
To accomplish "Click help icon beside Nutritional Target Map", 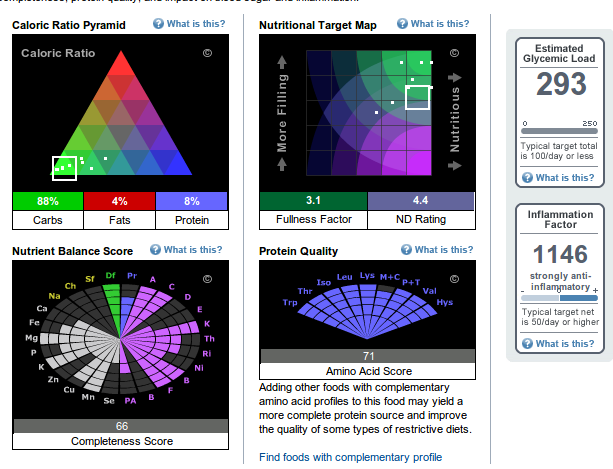I will (402, 24).
